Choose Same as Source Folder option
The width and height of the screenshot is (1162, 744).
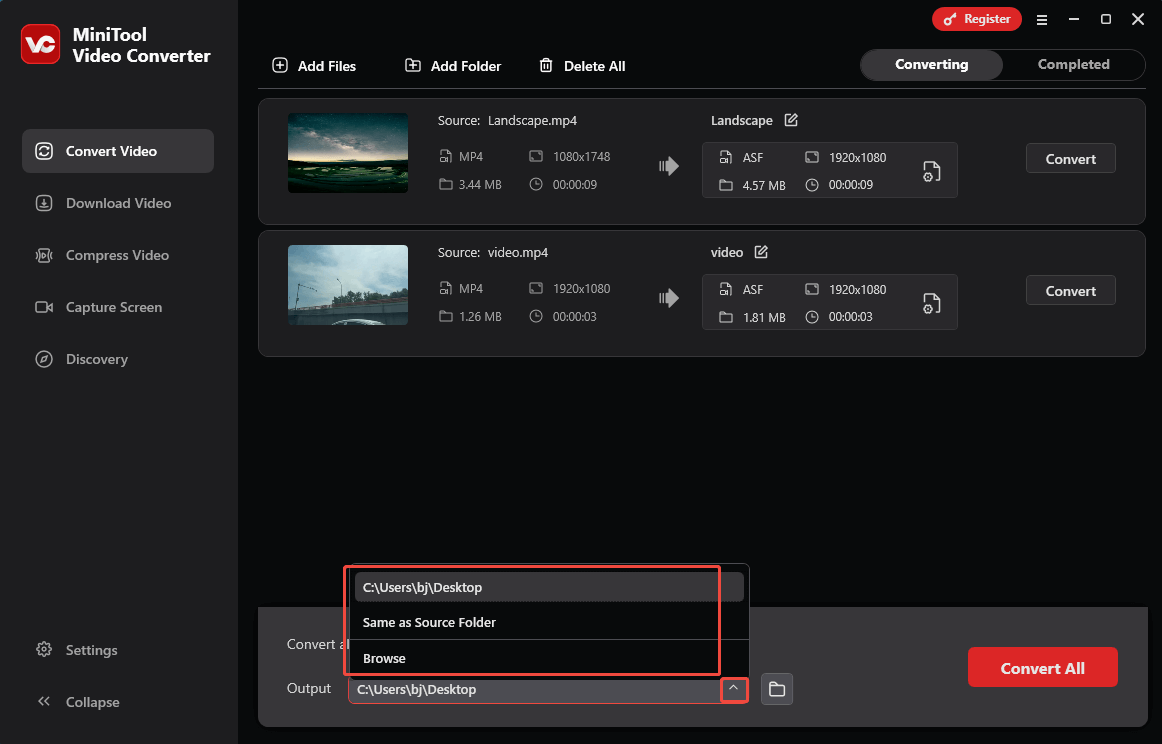pos(548,622)
